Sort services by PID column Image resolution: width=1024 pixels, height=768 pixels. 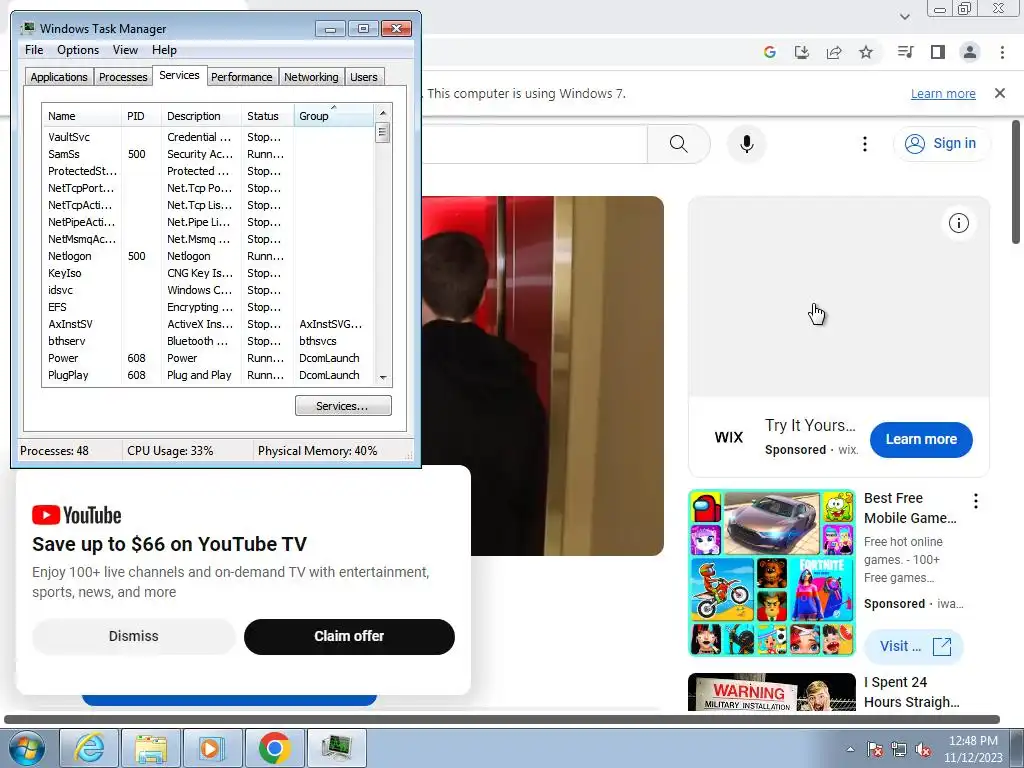point(141,116)
